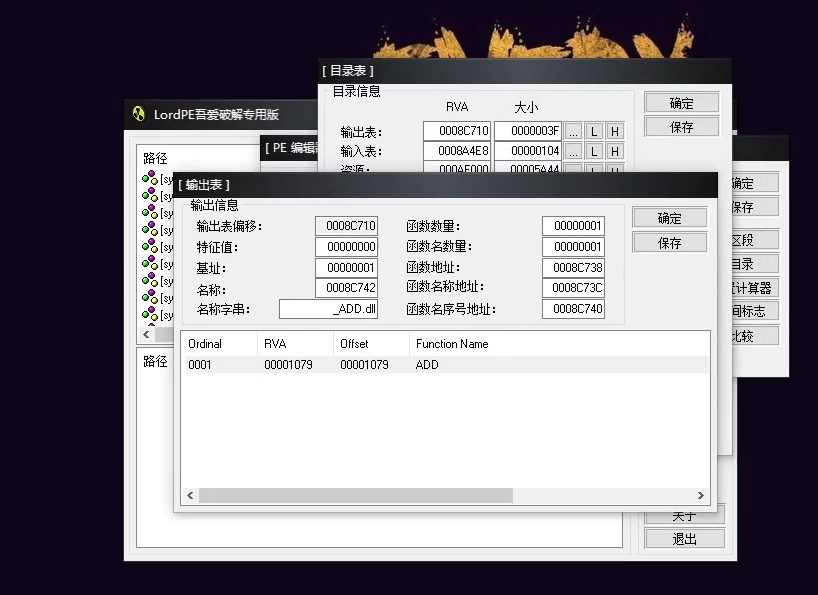
Task: Click the L button for 输入表 row
Action: pos(594,151)
